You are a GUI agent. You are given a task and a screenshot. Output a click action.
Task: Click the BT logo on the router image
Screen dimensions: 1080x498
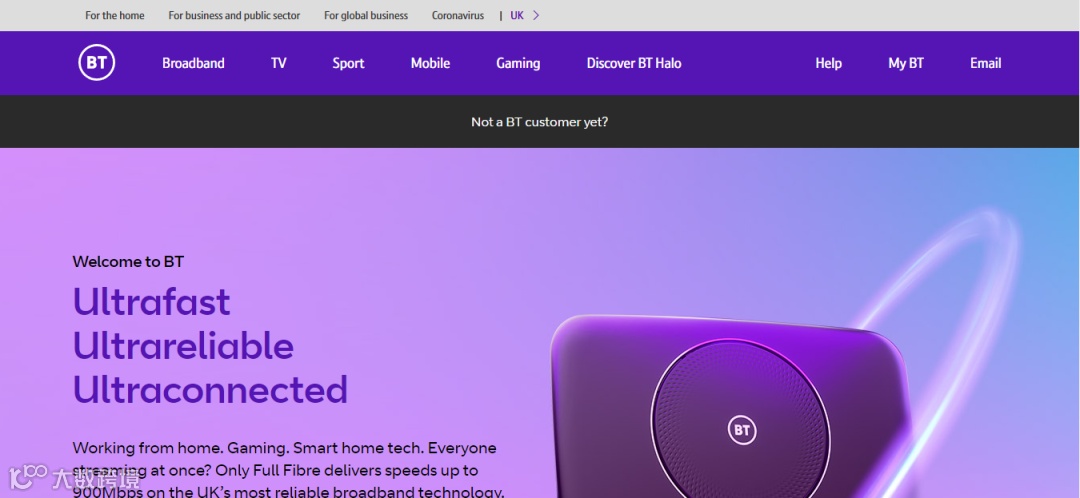pyautogui.click(x=741, y=430)
